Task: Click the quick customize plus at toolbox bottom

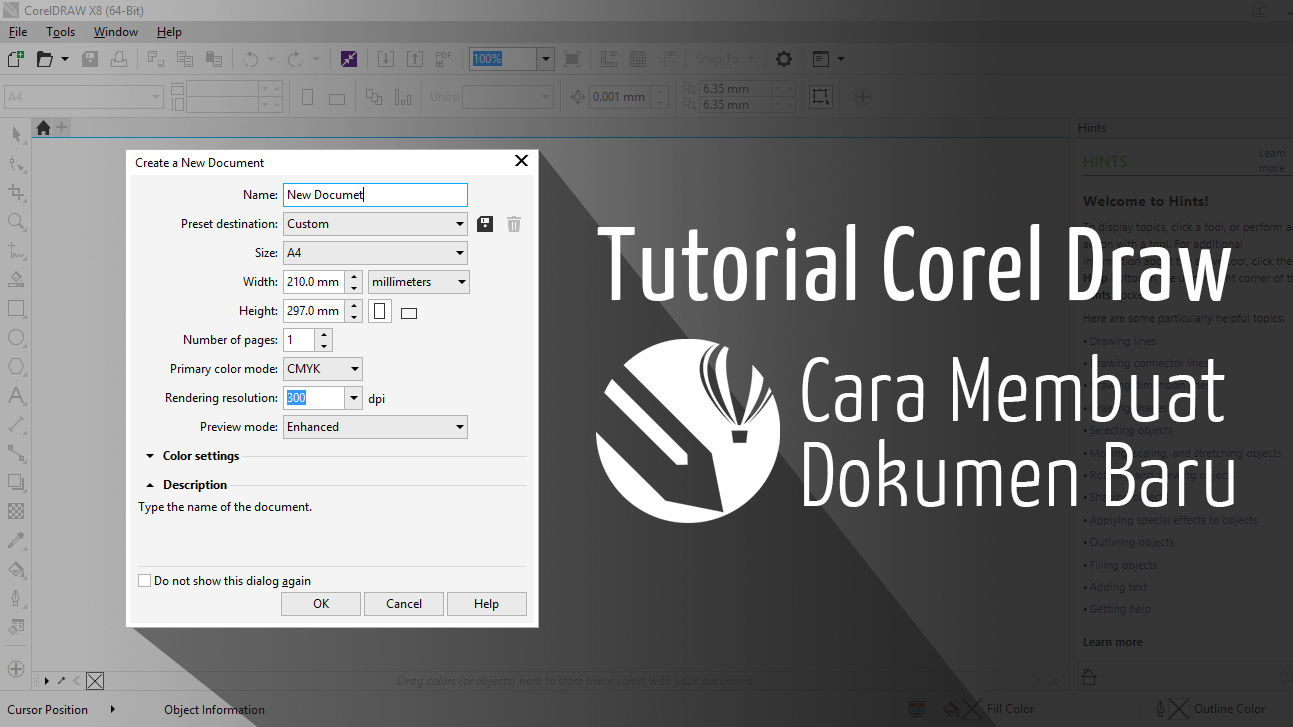Action: click(x=16, y=667)
